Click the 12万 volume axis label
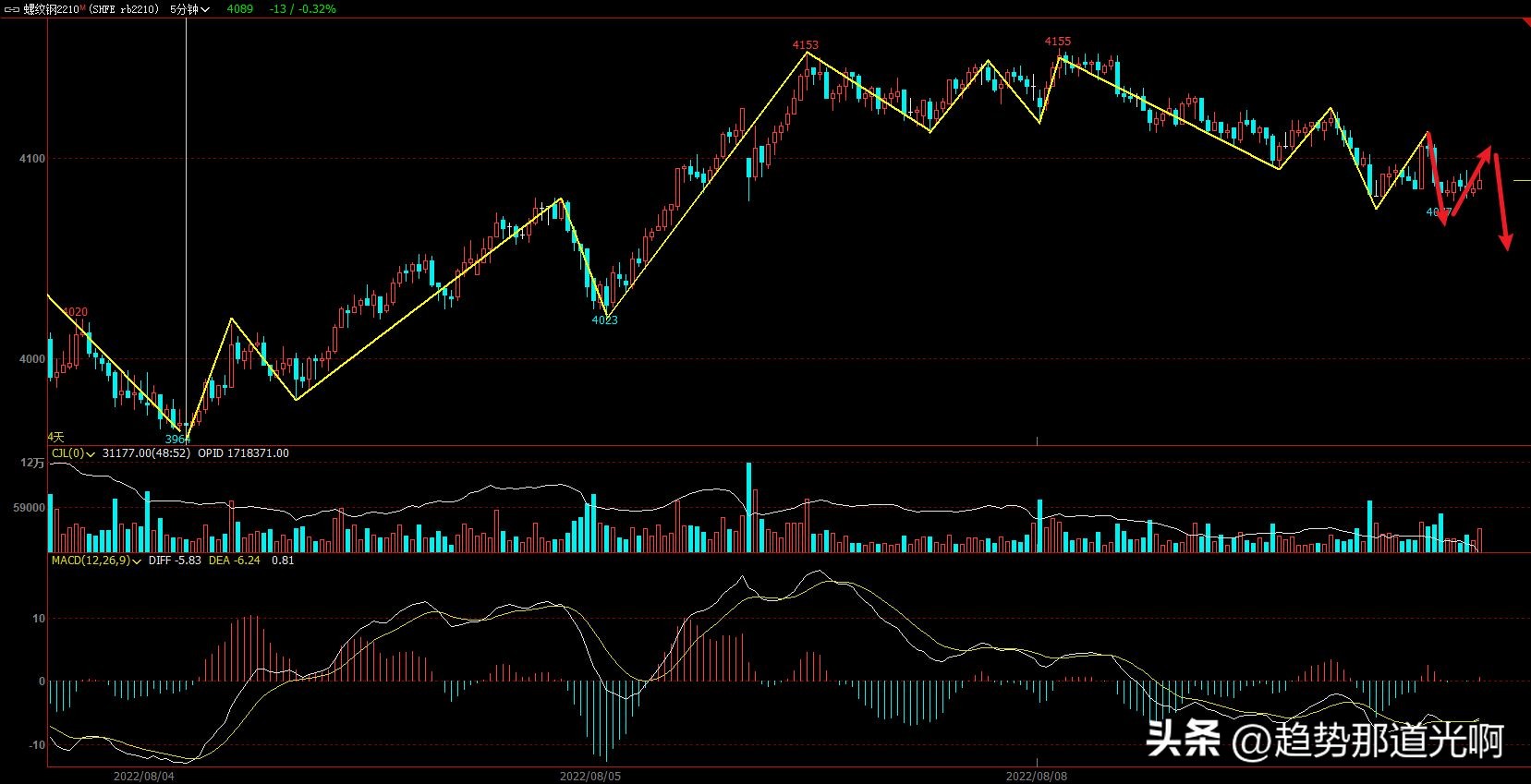 click(x=33, y=464)
